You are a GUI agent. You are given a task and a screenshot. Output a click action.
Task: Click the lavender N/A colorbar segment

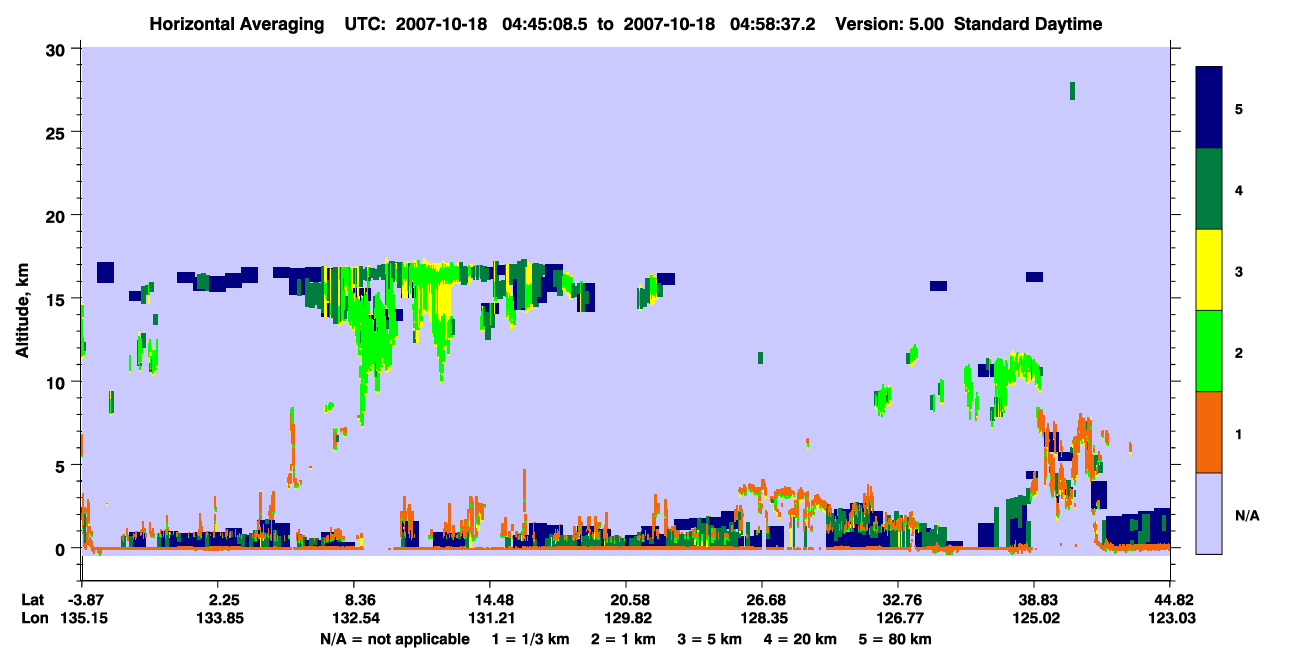(1210, 512)
